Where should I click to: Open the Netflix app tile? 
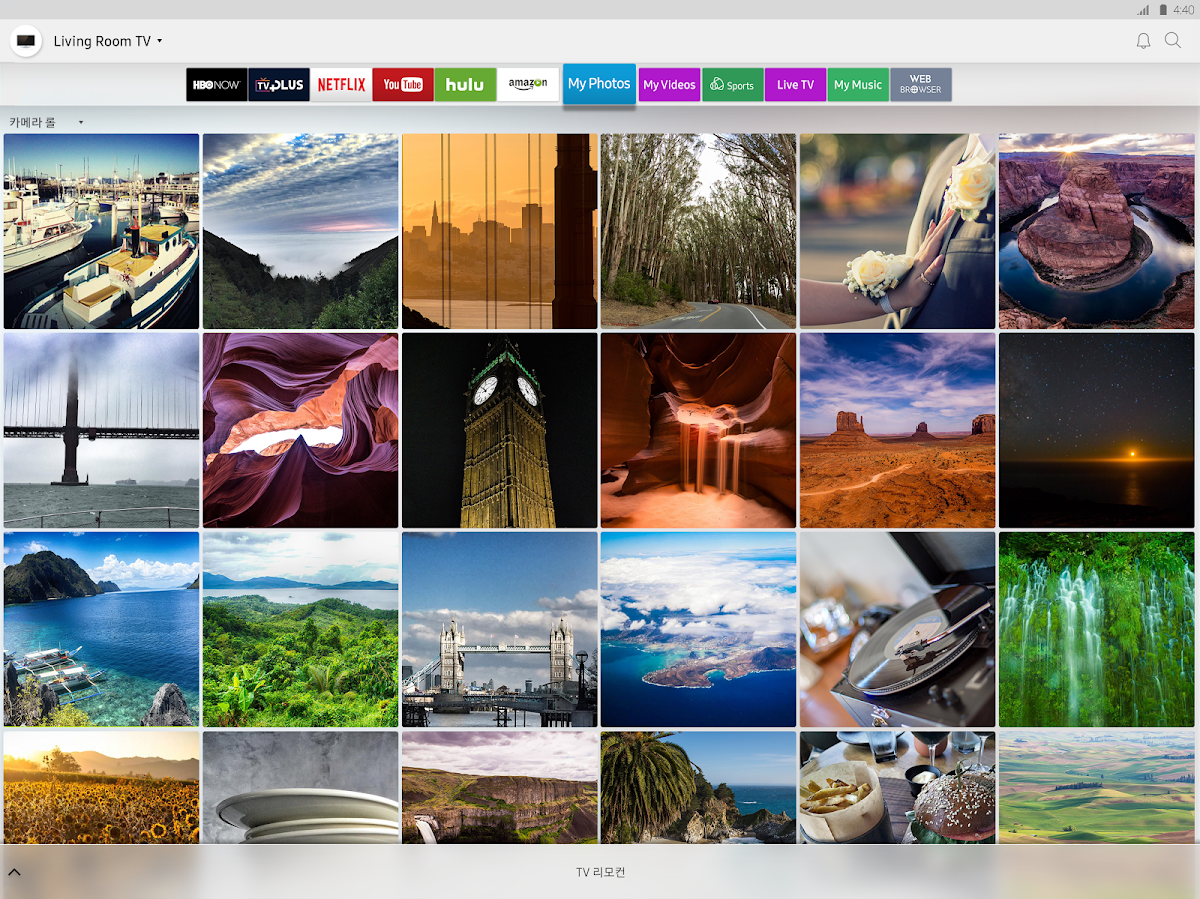pos(341,85)
